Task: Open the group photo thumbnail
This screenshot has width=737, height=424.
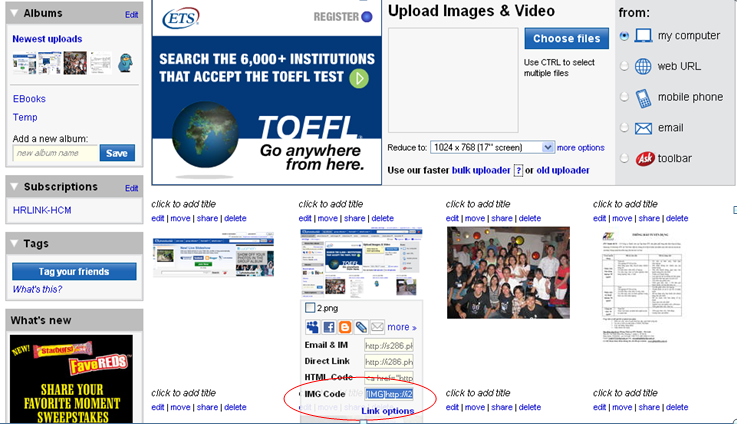Action: click(508, 273)
